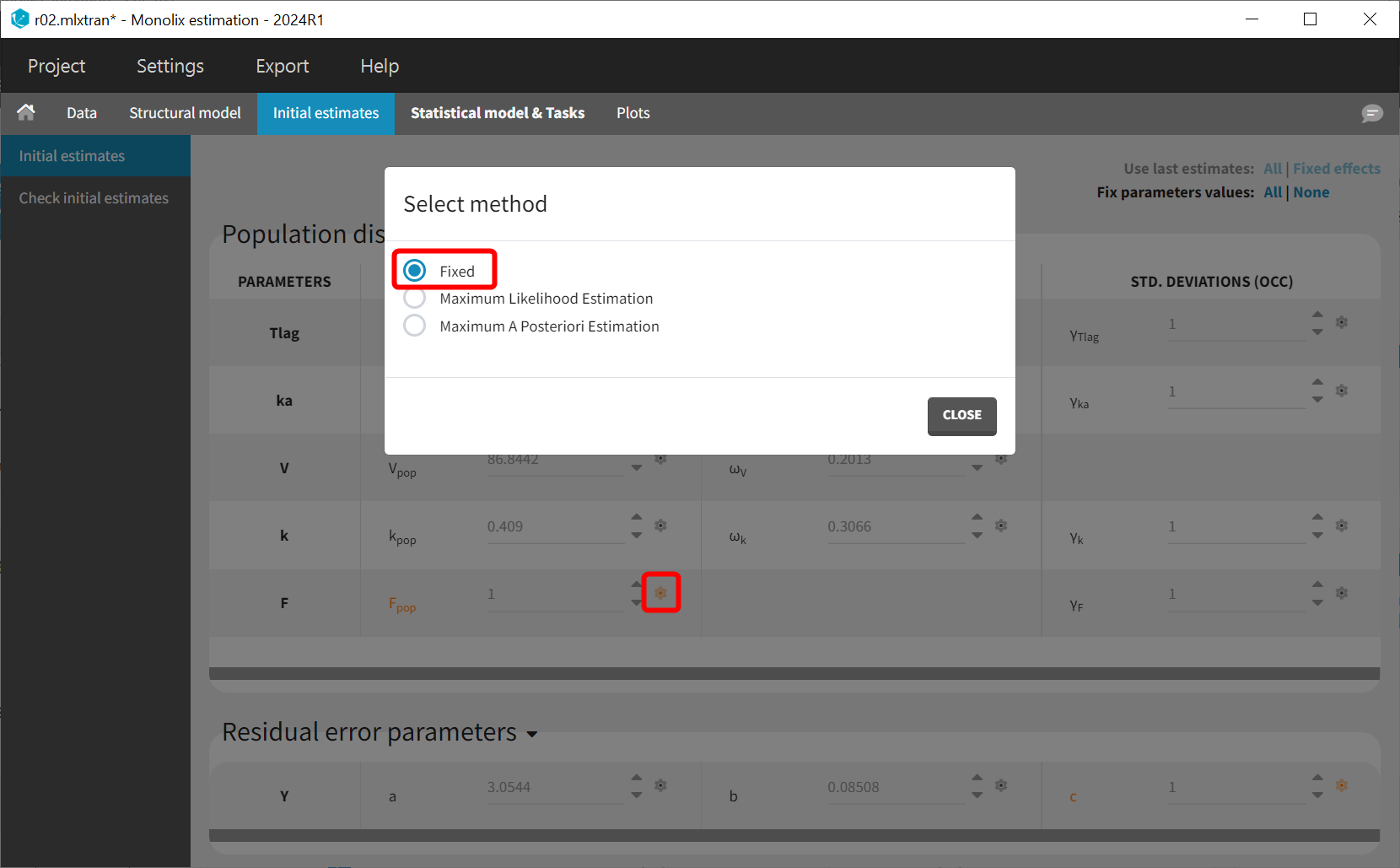Switch to Statistical model & Tasks tab
The height and width of the screenshot is (868, 1400).
pyautogui.click(x=497, y=113)
